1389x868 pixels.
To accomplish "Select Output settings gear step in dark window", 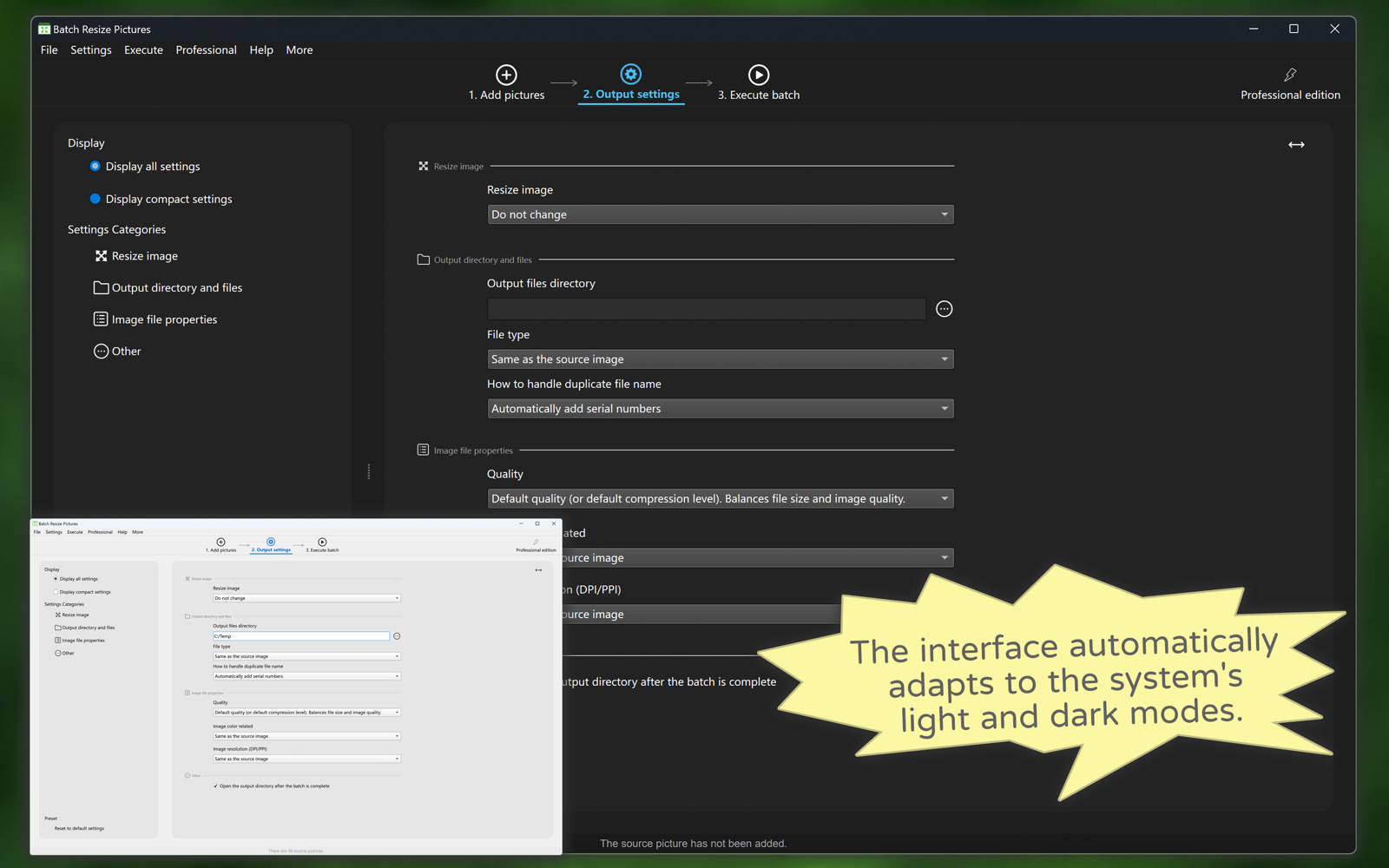I will click(x=631, y=82).
